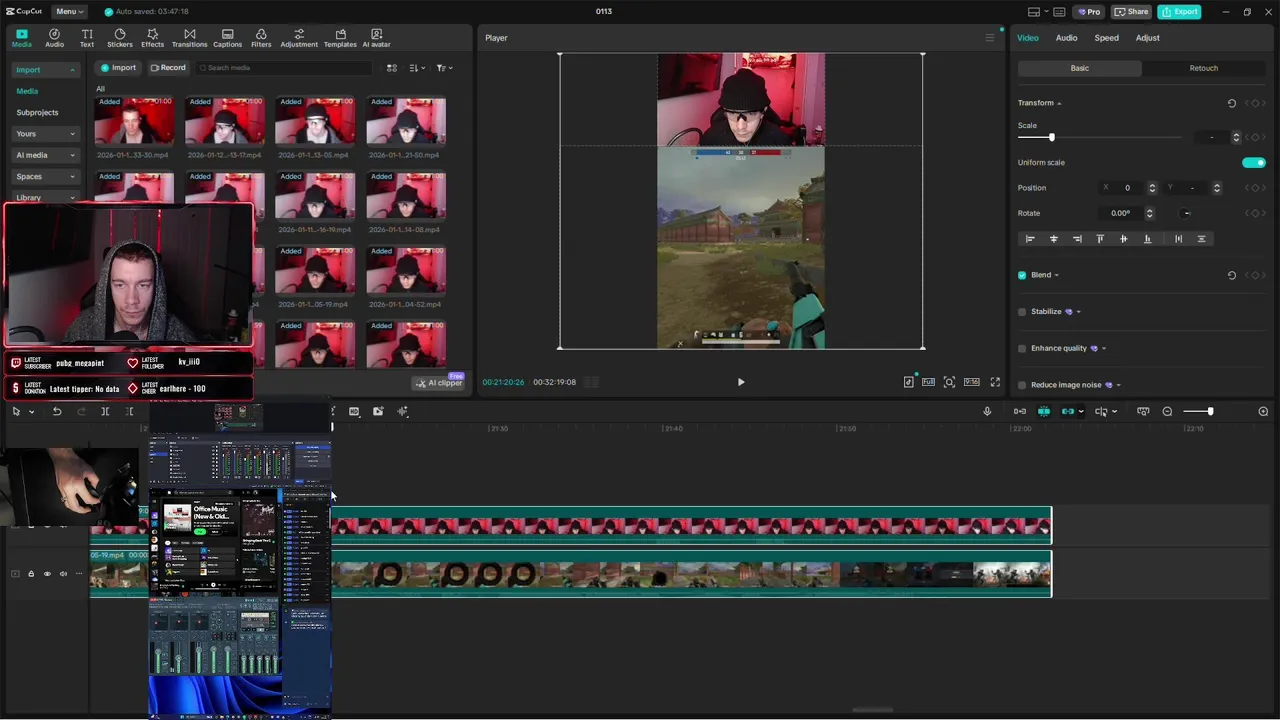This screenshot has width=1280, height=720.
Task: Expand the Import sidebar section
Action: [x=46, y=70]
